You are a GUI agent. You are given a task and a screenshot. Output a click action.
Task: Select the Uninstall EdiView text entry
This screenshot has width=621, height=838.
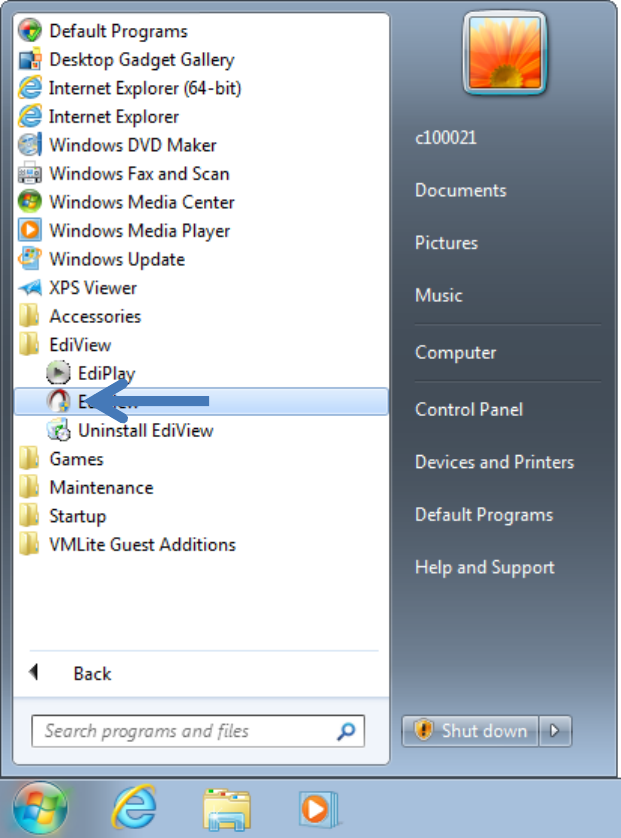(x=145, y=430)
